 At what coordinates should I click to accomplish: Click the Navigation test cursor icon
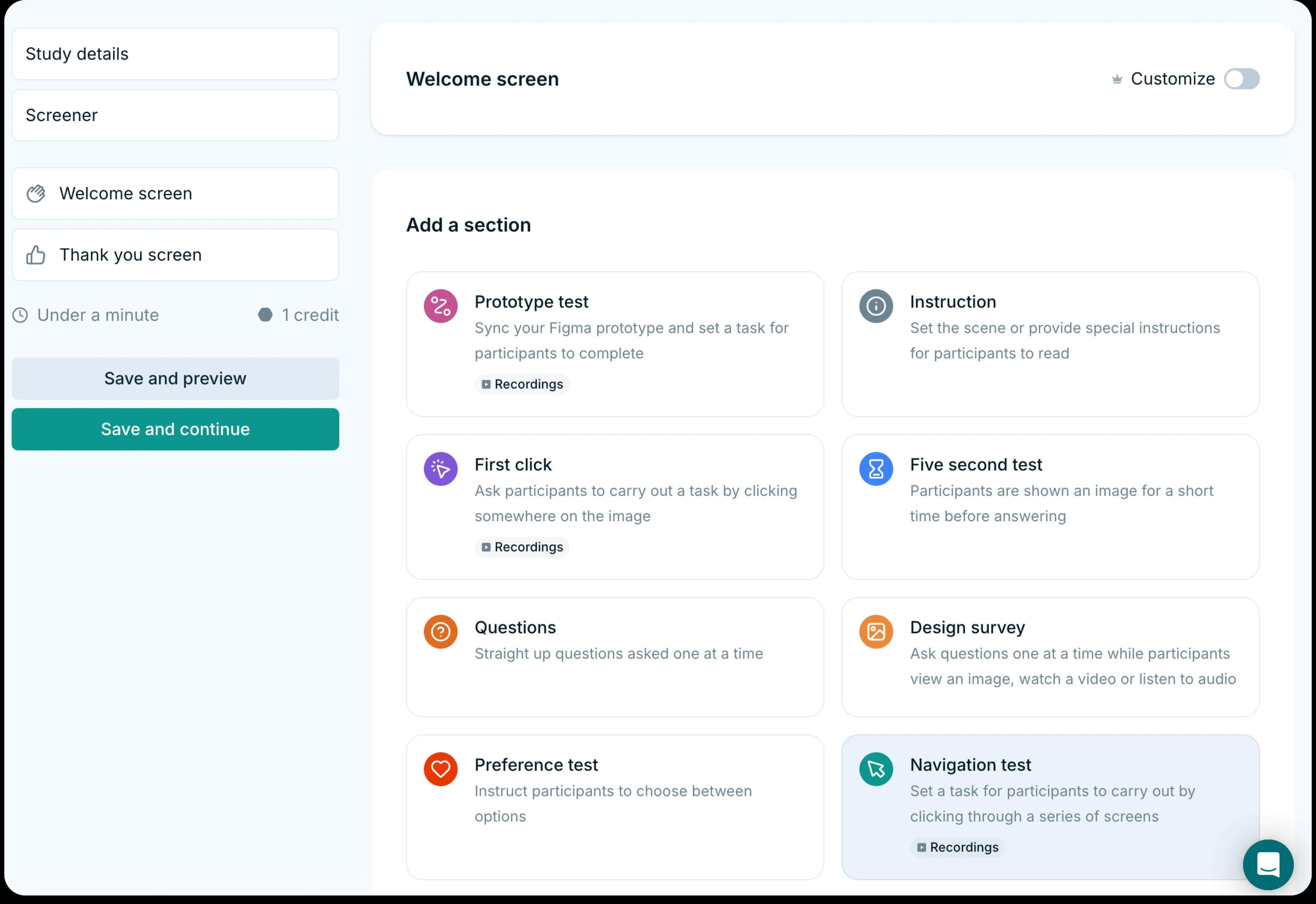(876, 769)
